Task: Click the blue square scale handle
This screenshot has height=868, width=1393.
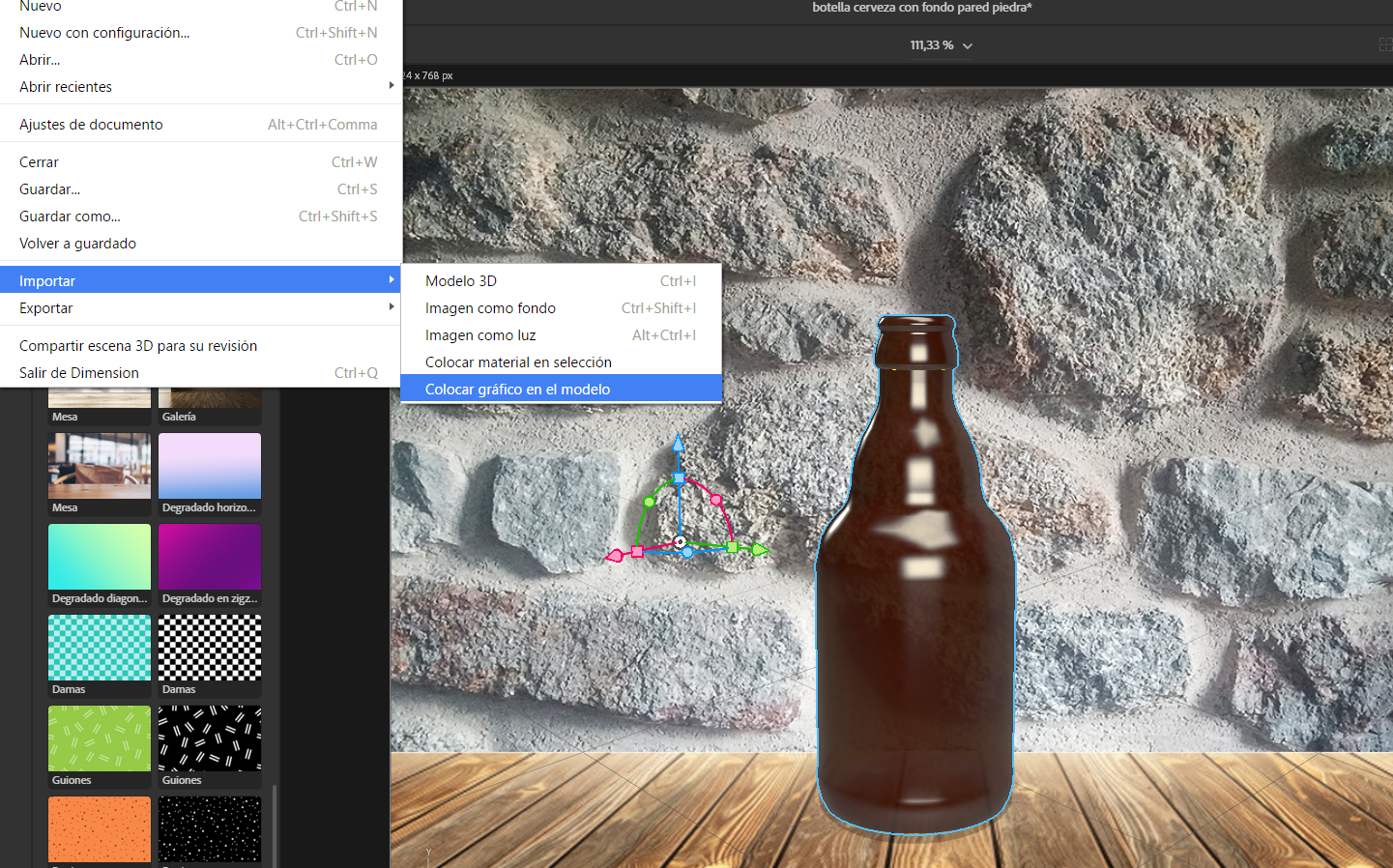Action: click(x=679, y=478)
